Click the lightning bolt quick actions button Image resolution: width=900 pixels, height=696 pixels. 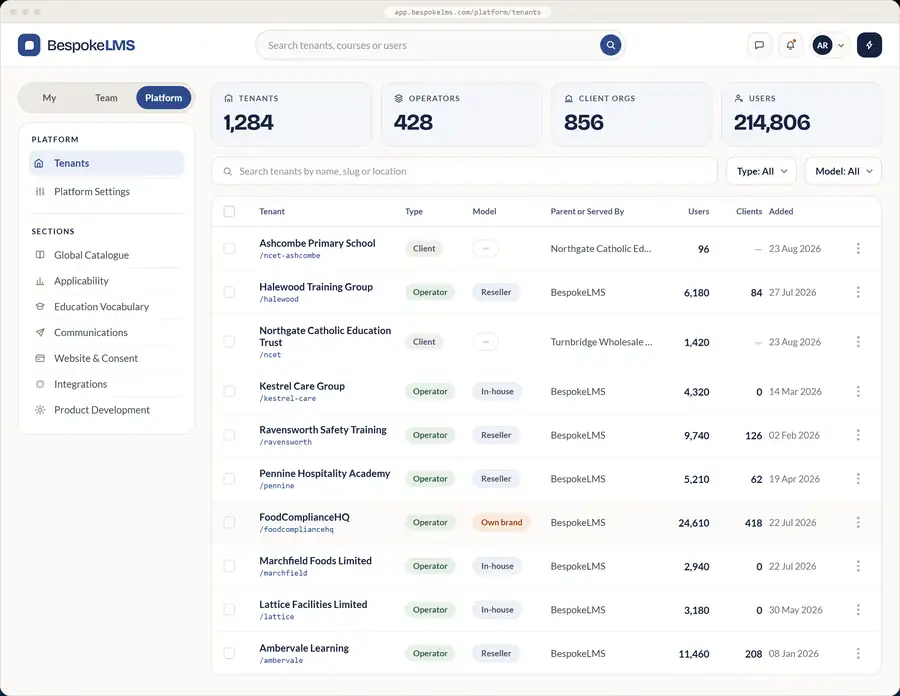click(869, 45)
